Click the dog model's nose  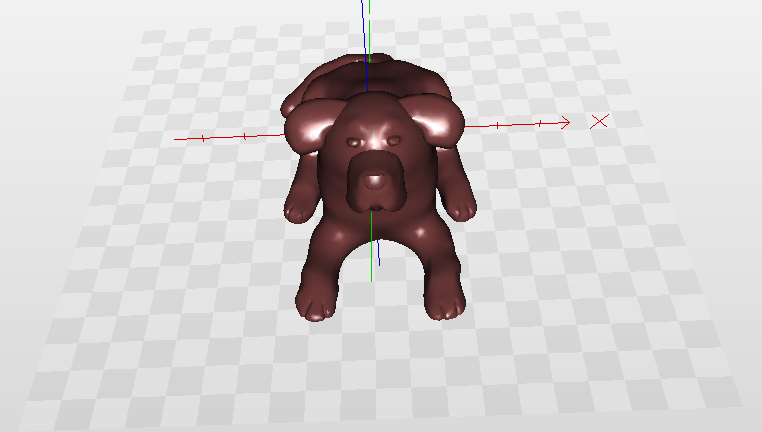[373, 181]
